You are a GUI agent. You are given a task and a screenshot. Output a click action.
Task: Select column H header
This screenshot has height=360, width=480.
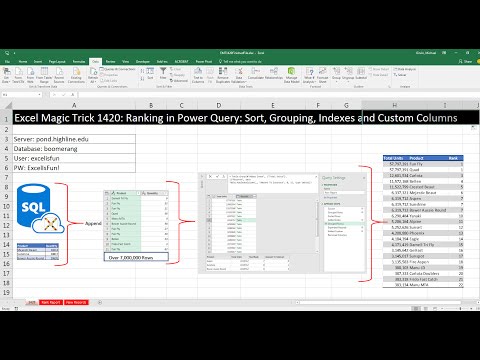pyautogui.click(x=394, y=105)
